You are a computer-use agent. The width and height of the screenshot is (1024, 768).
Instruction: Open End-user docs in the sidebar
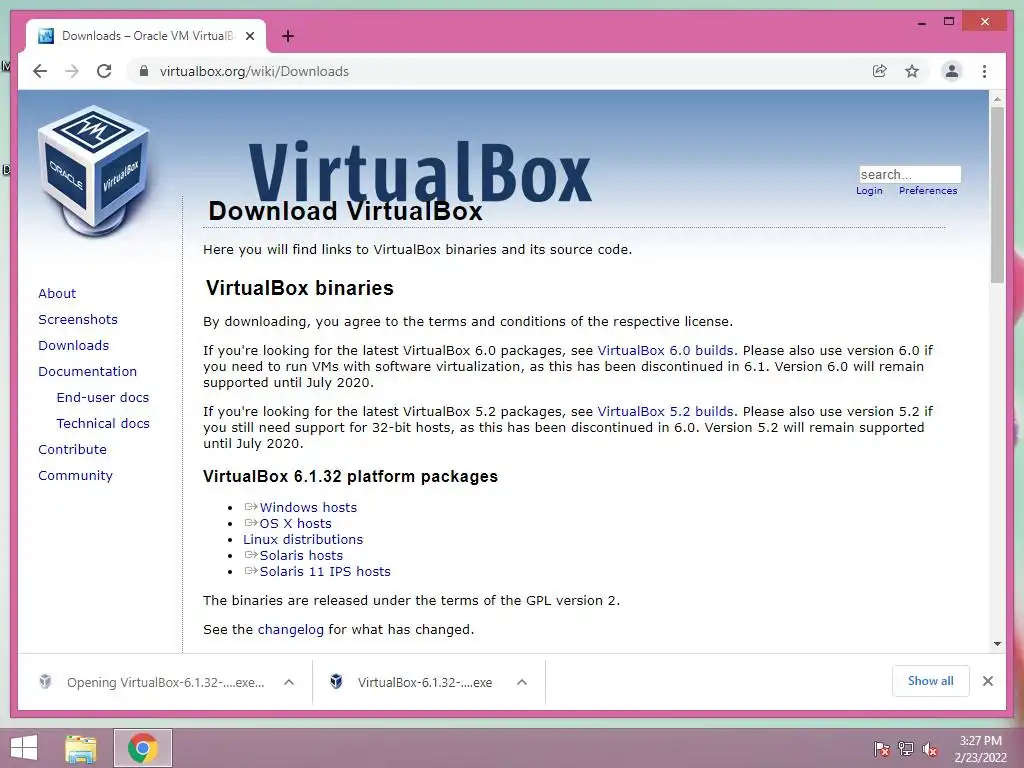coord(103,398)
